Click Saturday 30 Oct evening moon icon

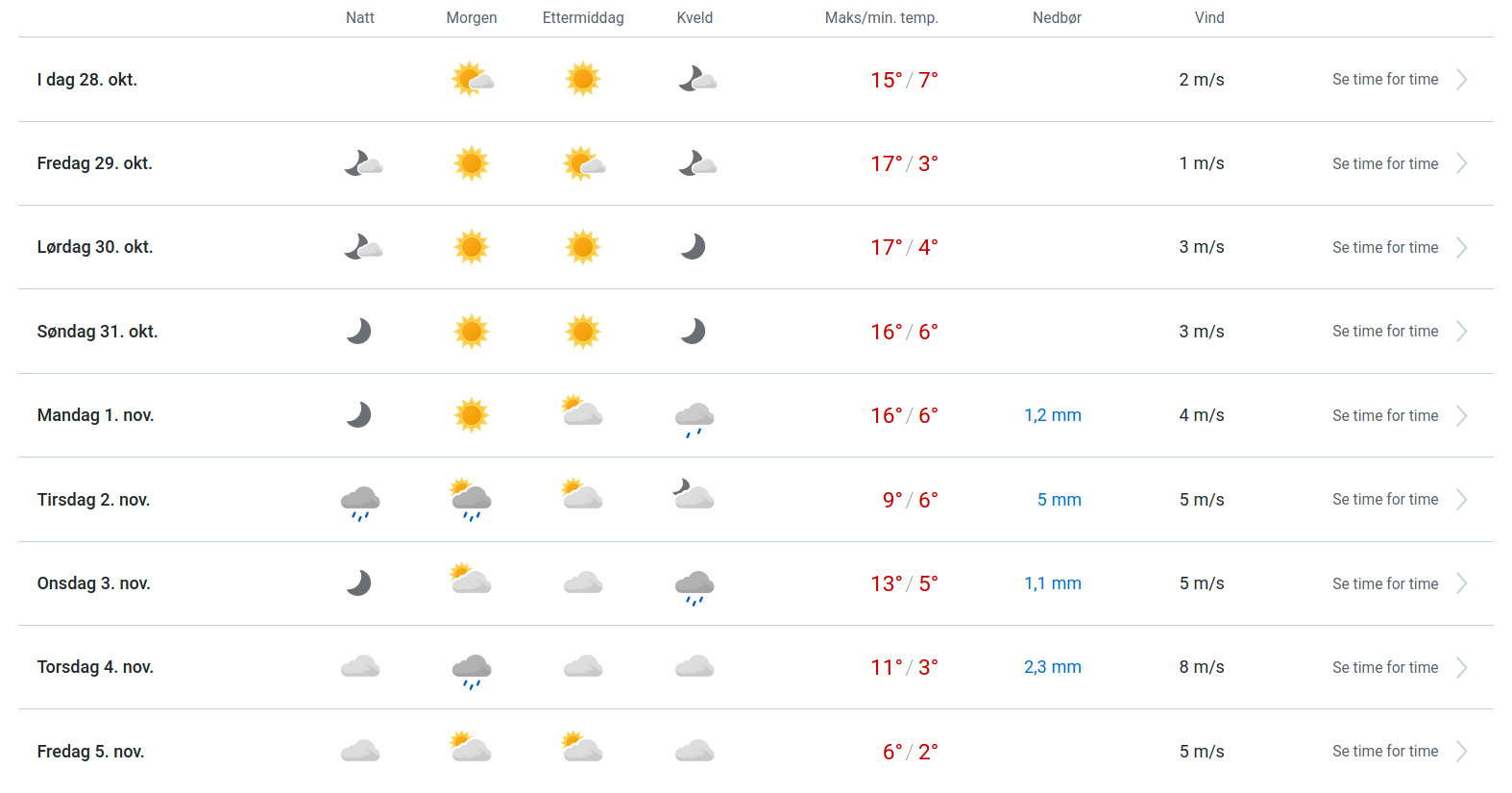(x=693, y=247)
